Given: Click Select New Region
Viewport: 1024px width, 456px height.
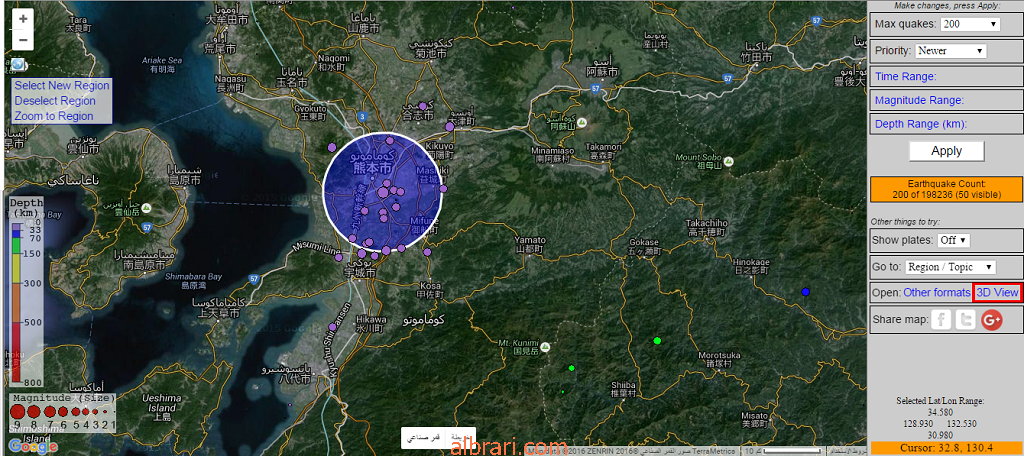Looking at the screenshot, I should (x=62, y=86).
